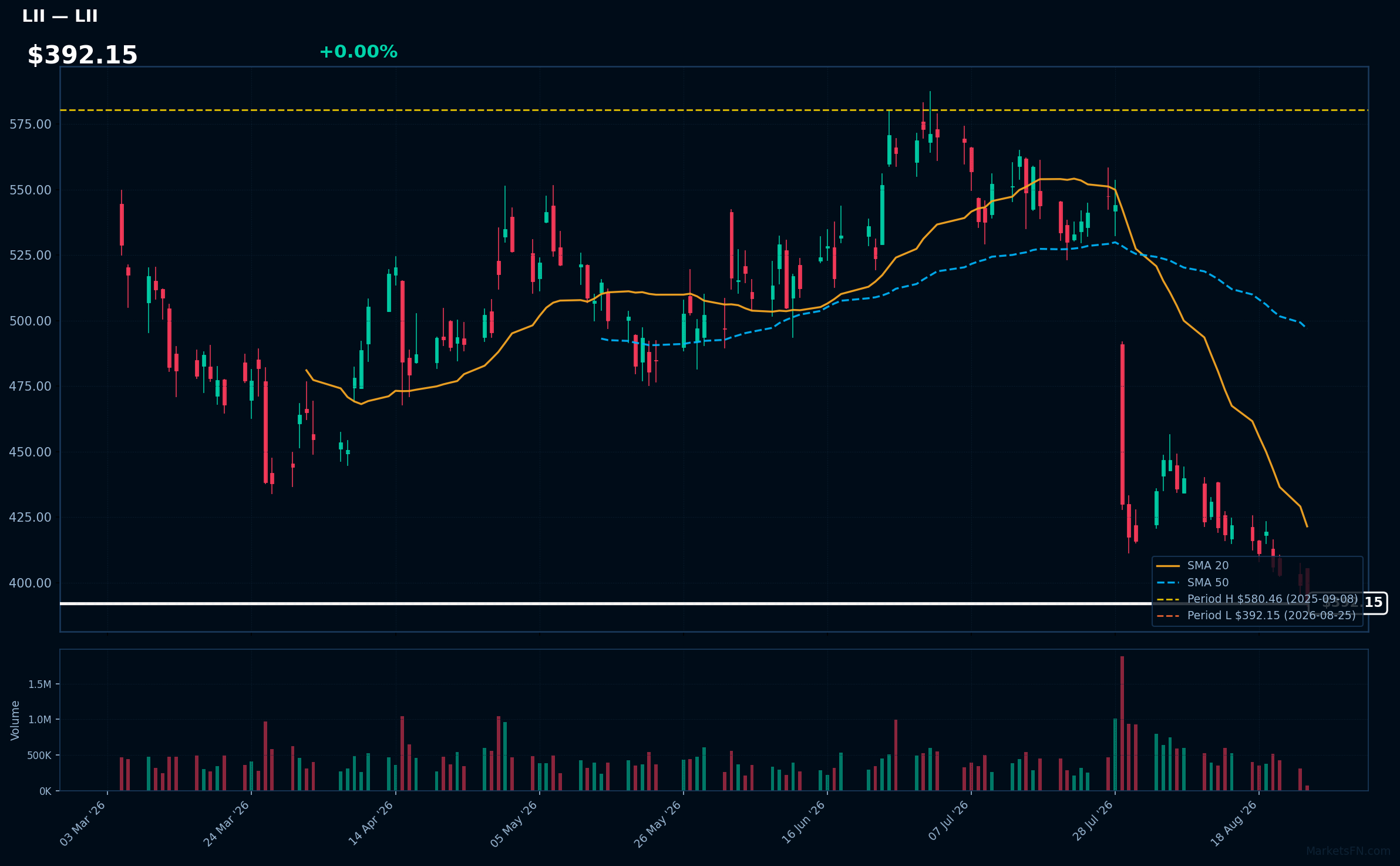The width and height of the screenshot is (1400, 866).
Task: Click the +0.00% change percentage
Action: pyautogui.click(x=358, y=52)
